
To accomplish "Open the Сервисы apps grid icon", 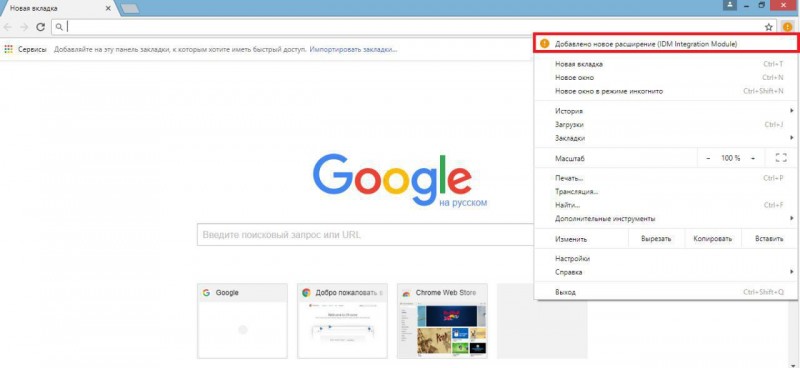I will (8, 50).
